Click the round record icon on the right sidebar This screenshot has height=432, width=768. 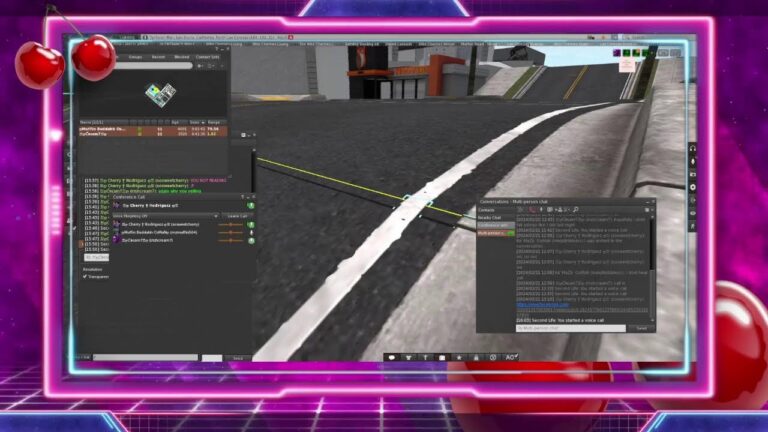point(693,187)
